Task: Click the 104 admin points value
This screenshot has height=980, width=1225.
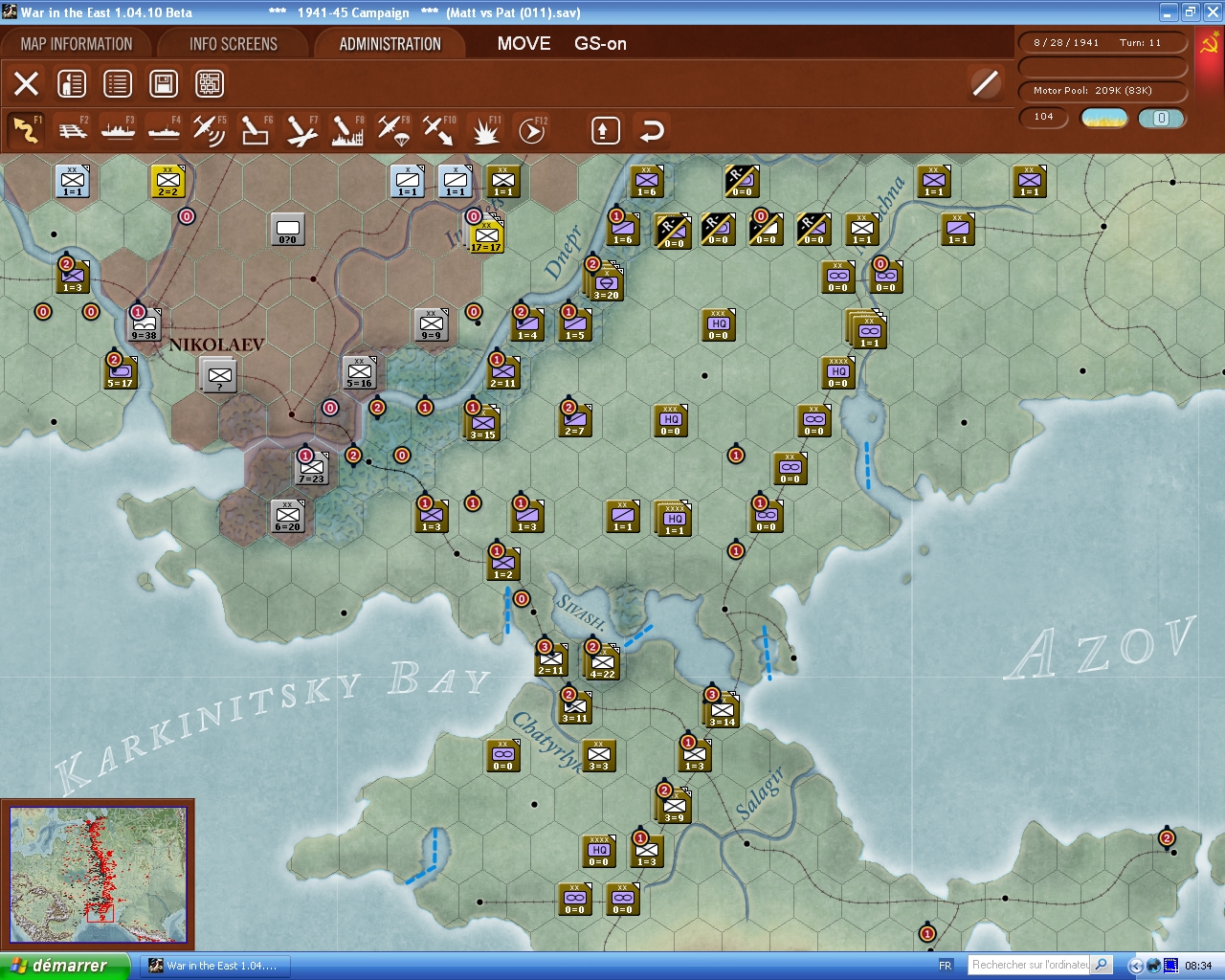Action: click(x=1044, y=118)
